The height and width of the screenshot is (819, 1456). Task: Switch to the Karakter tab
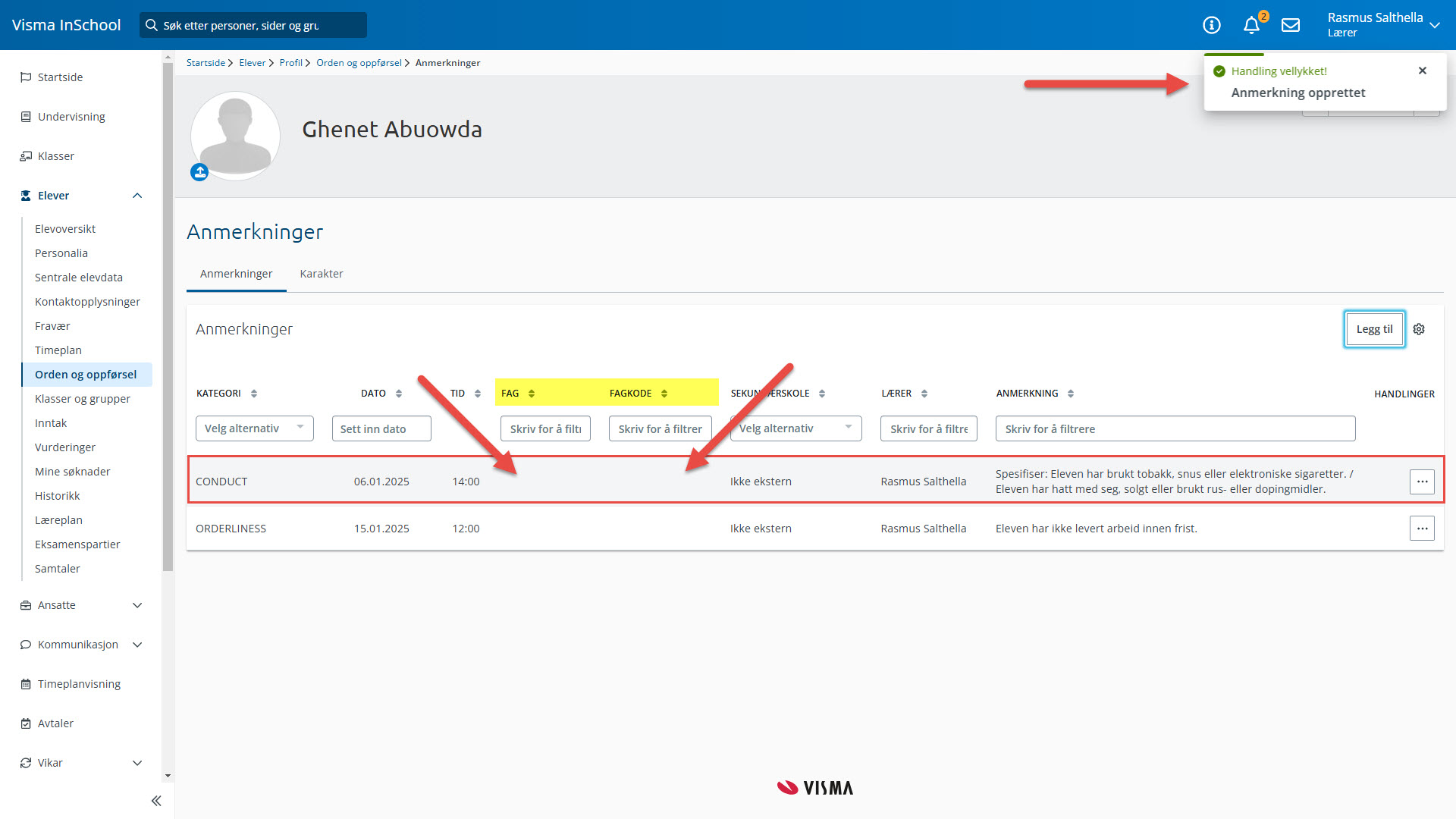322,274
